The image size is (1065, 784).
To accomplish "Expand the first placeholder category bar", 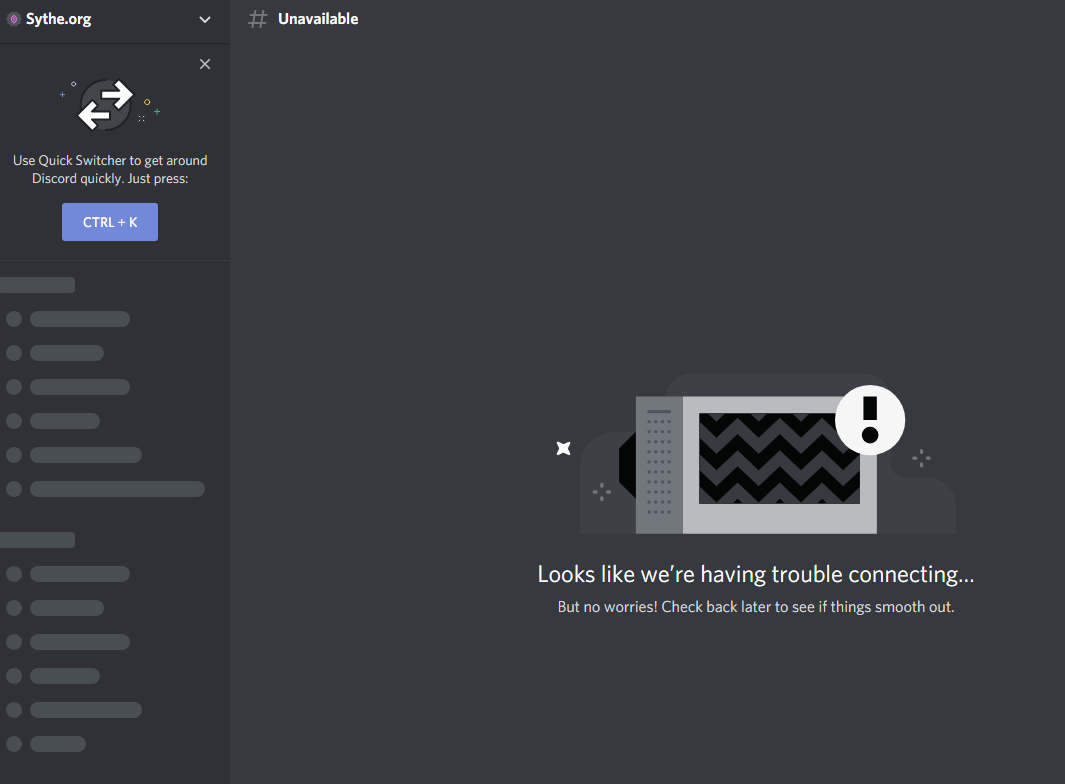I will (38, 285).
